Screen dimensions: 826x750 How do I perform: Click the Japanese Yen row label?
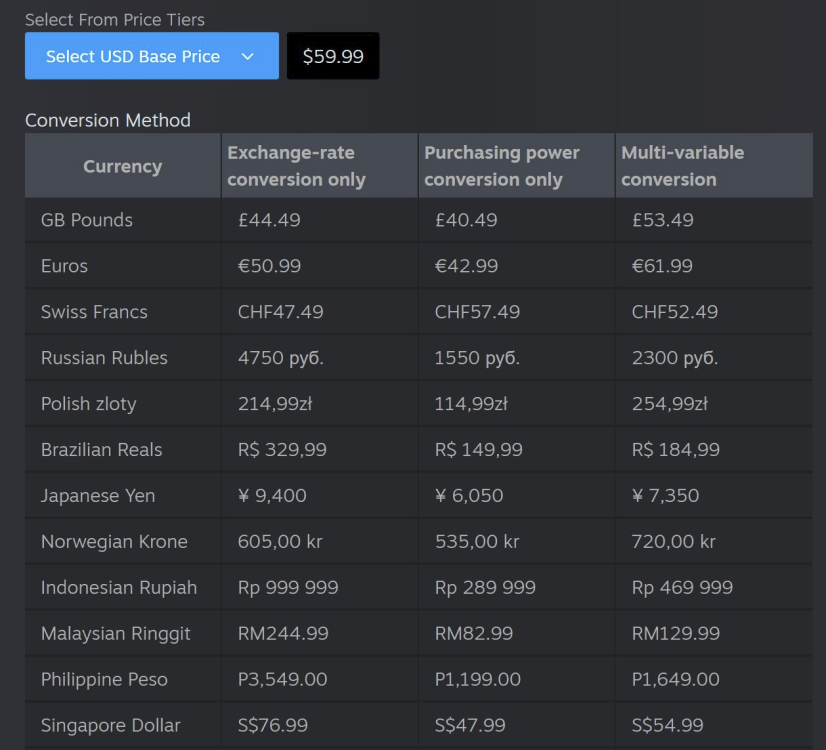pos(98,496)
